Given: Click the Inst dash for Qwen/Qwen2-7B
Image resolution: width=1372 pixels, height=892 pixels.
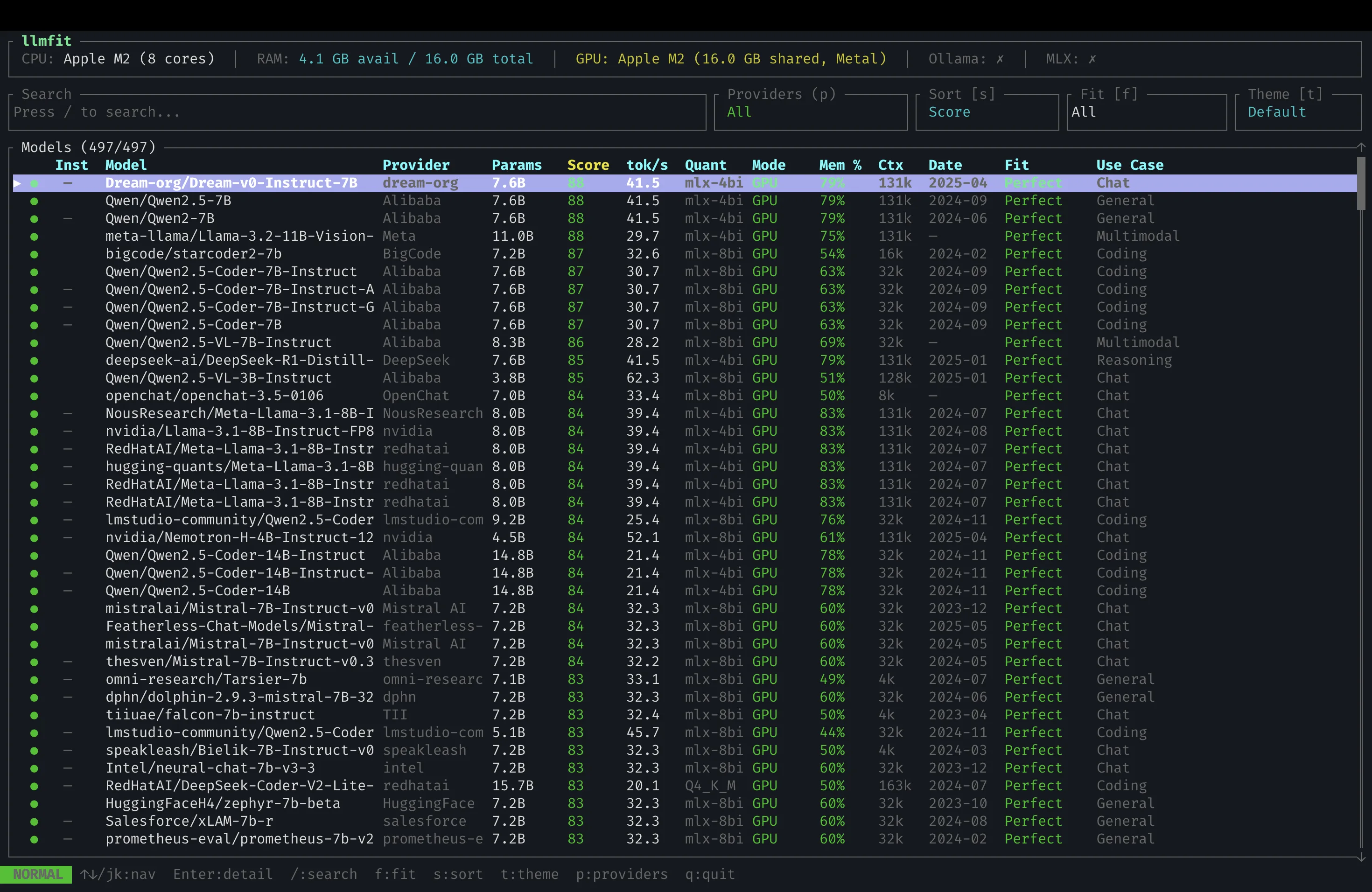Looking at the screenshot, I should 68,218.
